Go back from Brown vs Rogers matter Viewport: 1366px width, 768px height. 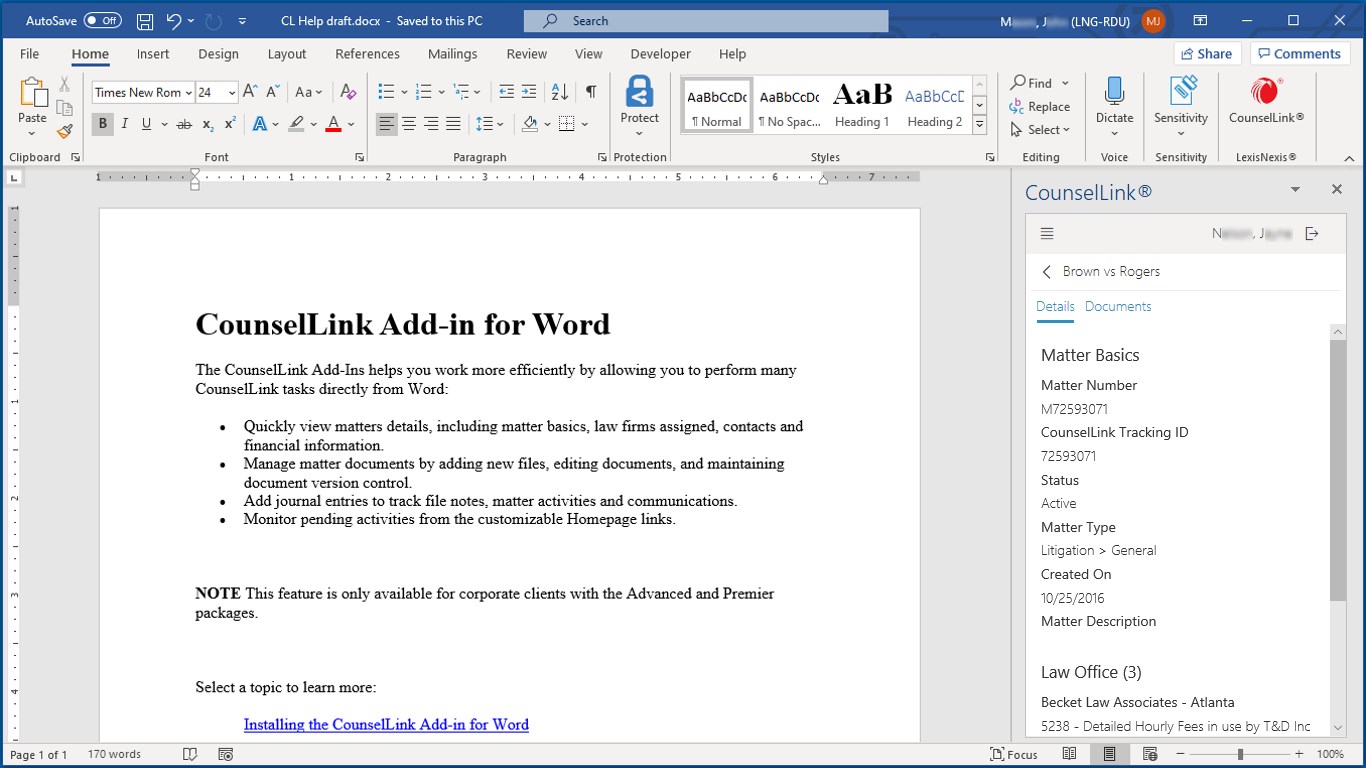[x=1047, y=271]
